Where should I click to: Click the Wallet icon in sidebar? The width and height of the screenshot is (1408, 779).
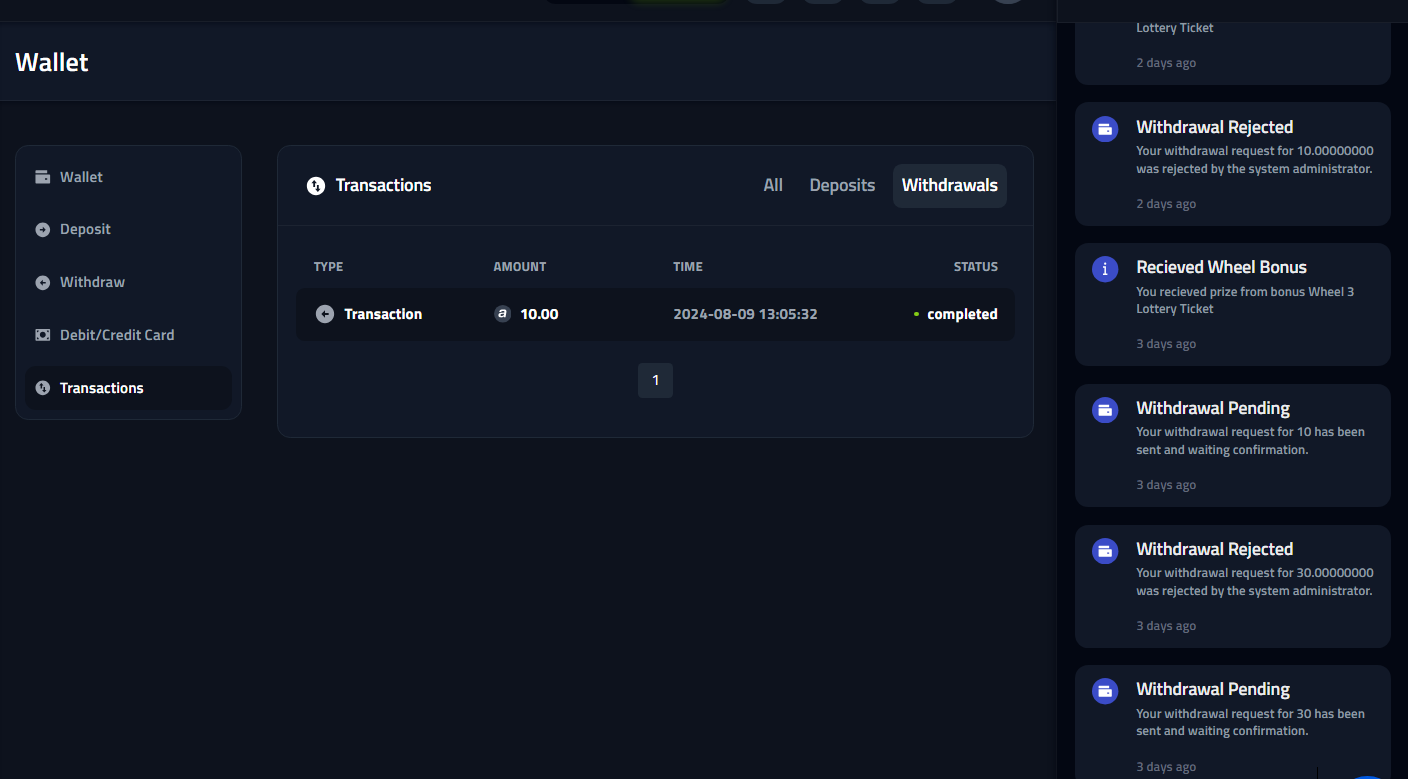42,177
